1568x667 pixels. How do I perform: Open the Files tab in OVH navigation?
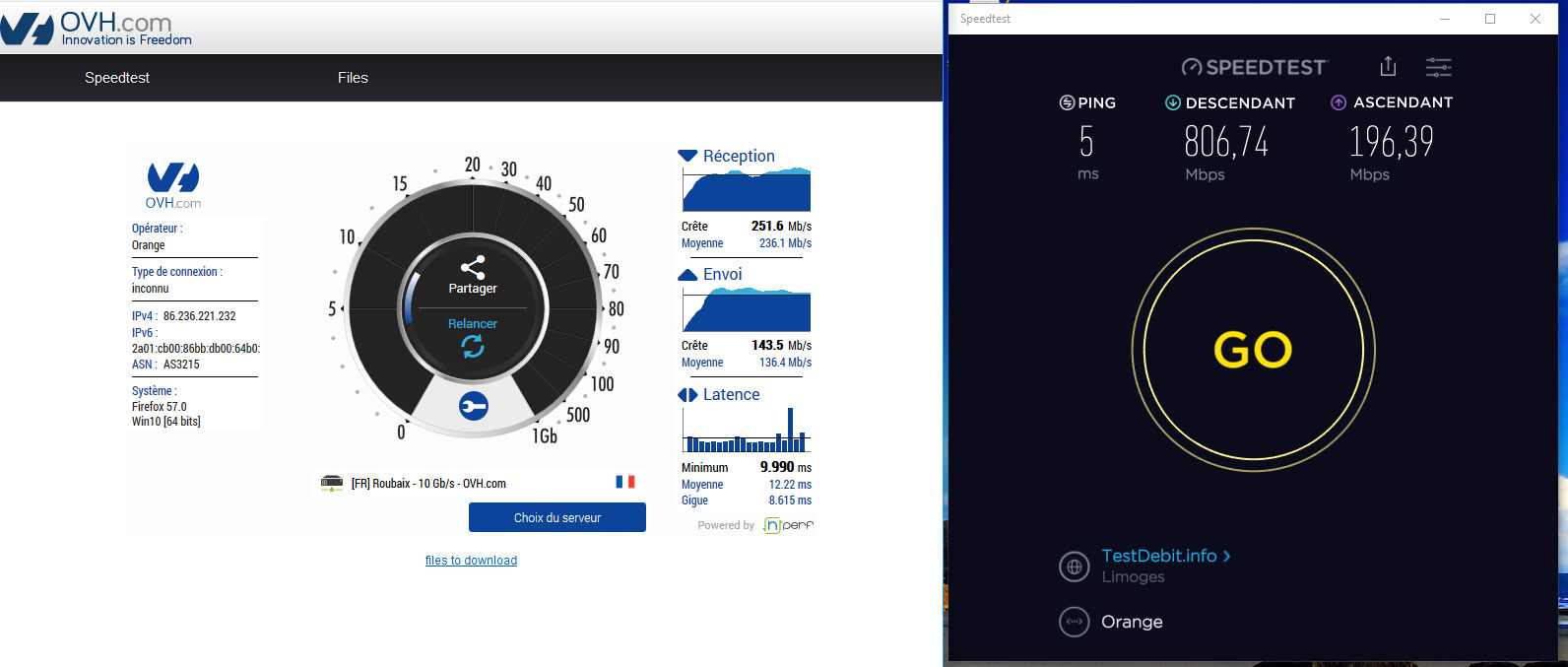point(353,78)
